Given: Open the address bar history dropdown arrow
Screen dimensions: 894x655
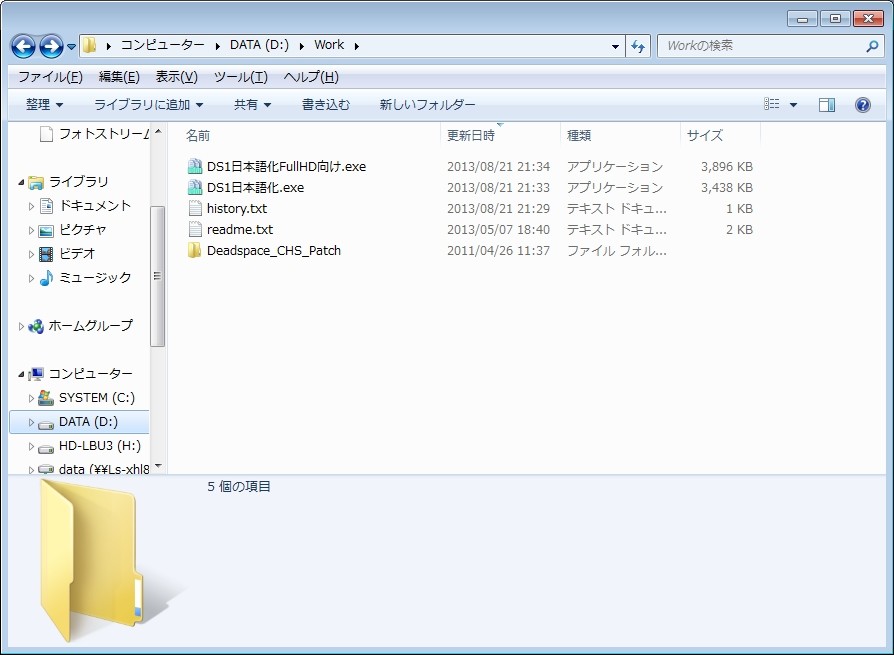Looking at the screenshot, I should [x=615, y=47].
